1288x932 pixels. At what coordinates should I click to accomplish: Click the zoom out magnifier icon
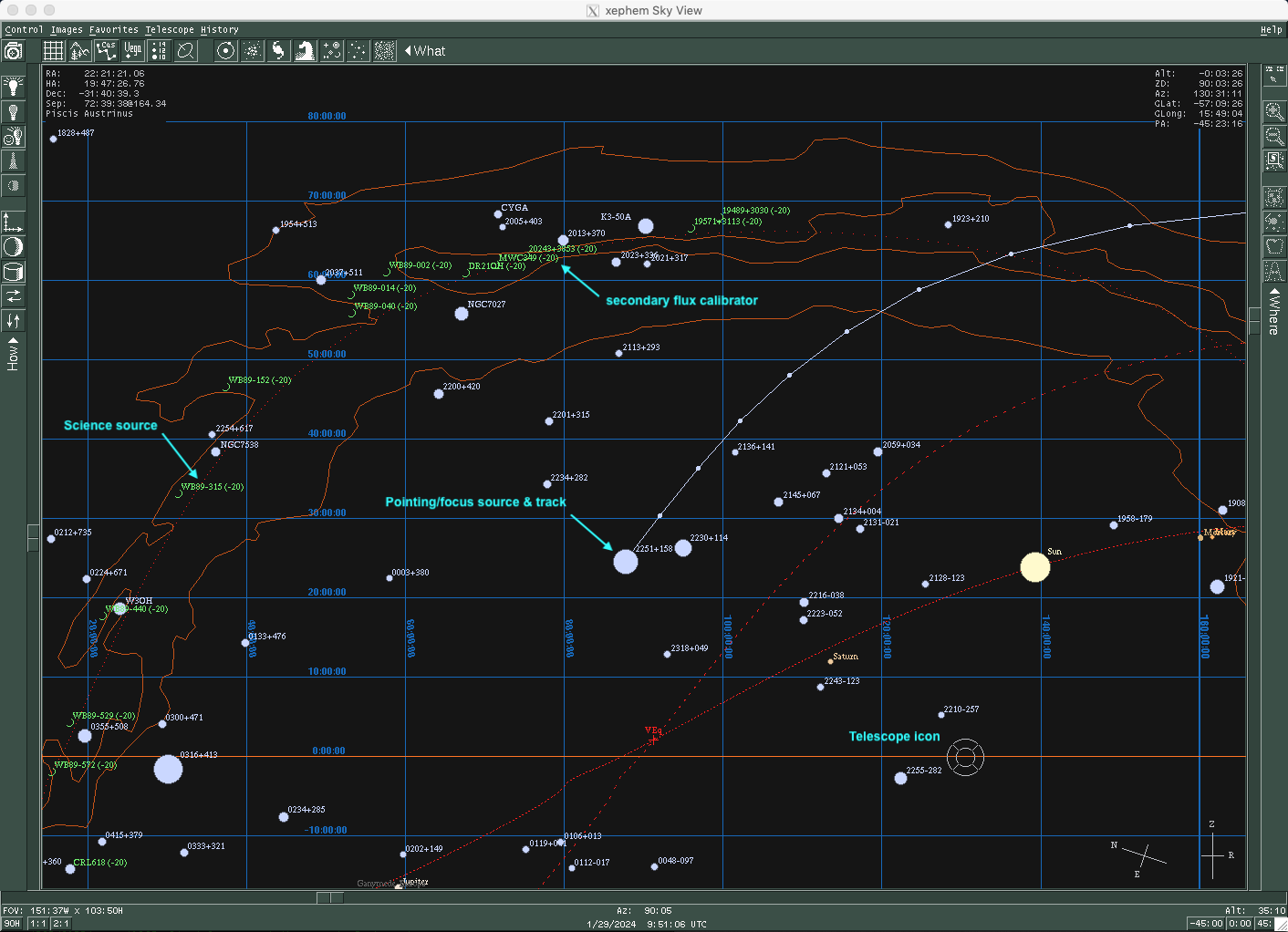(x=1274, y=137)
